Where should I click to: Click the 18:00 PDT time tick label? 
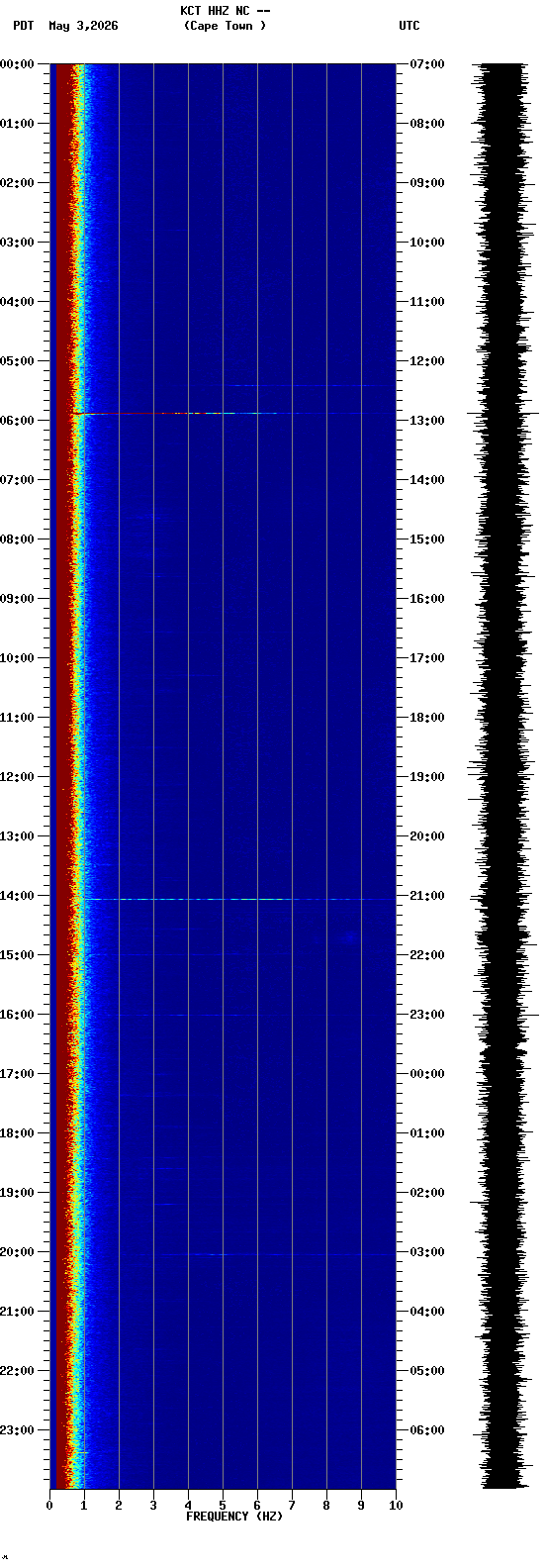coord(18,1133)
